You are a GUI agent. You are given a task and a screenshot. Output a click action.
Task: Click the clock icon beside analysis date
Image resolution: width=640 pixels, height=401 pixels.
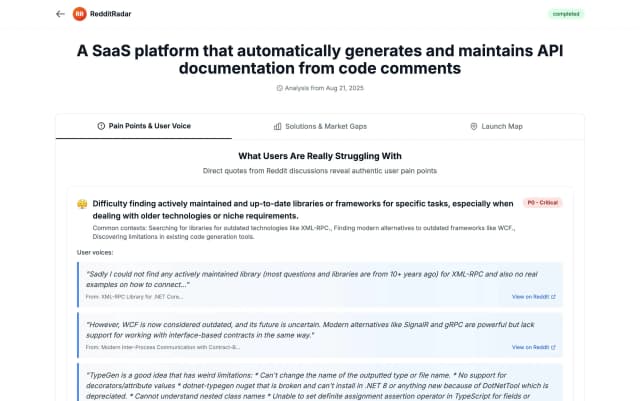point(280,88)
